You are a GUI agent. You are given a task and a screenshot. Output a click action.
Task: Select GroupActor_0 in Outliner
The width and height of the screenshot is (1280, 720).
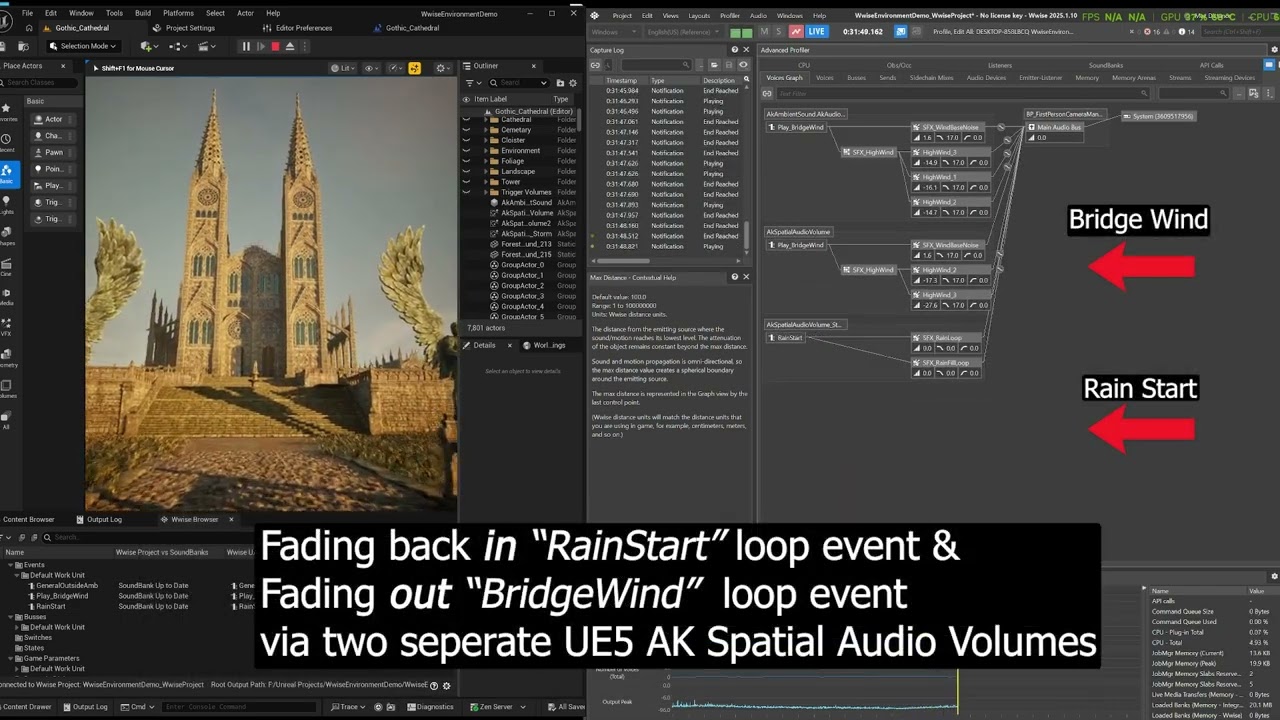[x=522, y=265]
